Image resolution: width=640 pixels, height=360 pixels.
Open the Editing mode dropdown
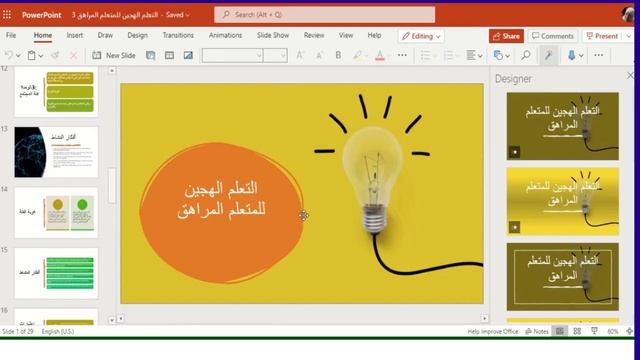(x=421, y=36)
